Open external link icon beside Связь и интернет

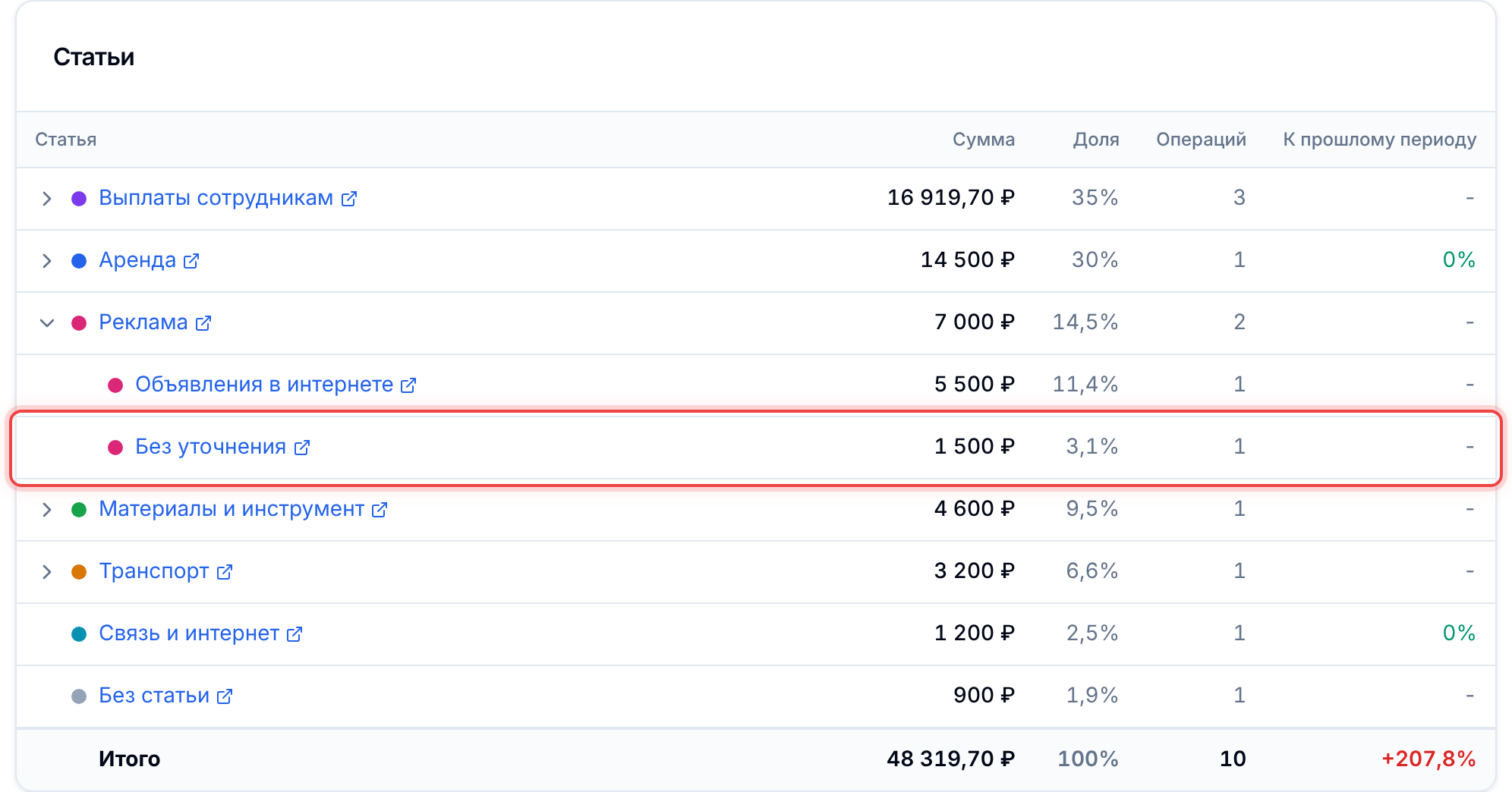pyautogui.click(x=295, y=634)
